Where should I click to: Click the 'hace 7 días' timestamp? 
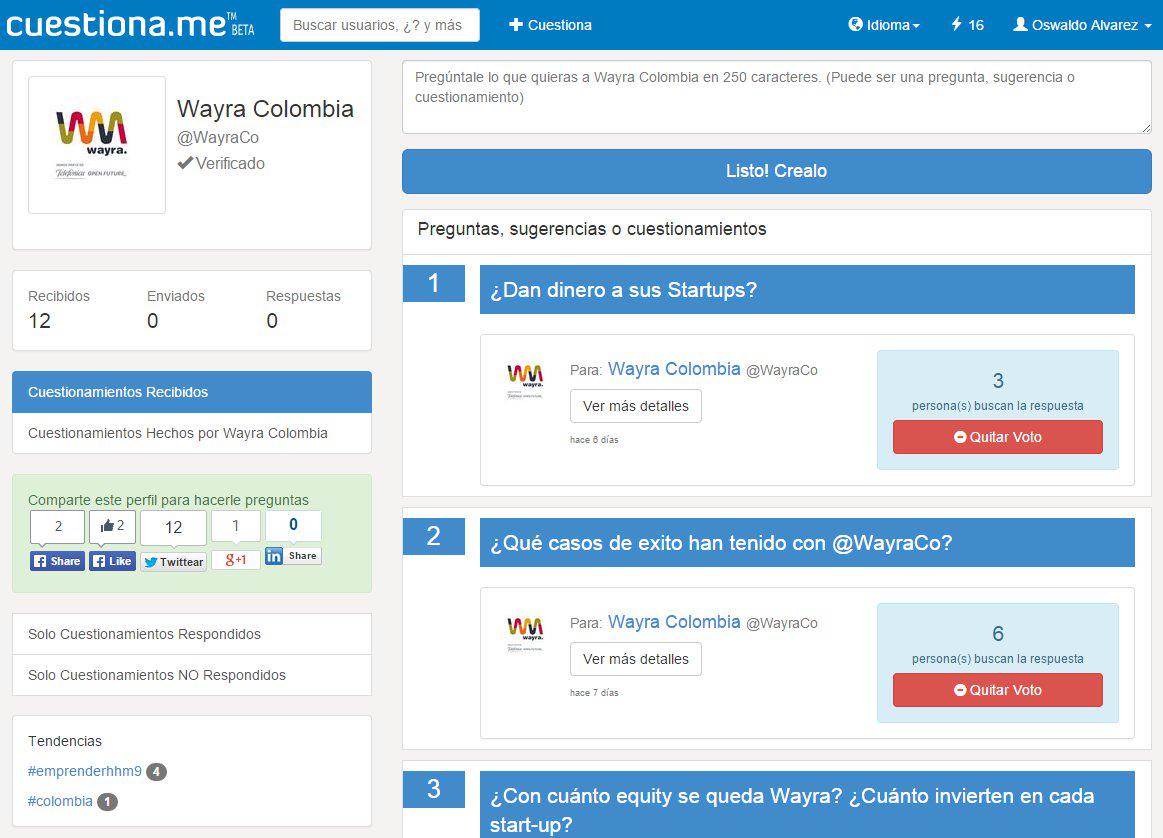[x=594, y=693]
